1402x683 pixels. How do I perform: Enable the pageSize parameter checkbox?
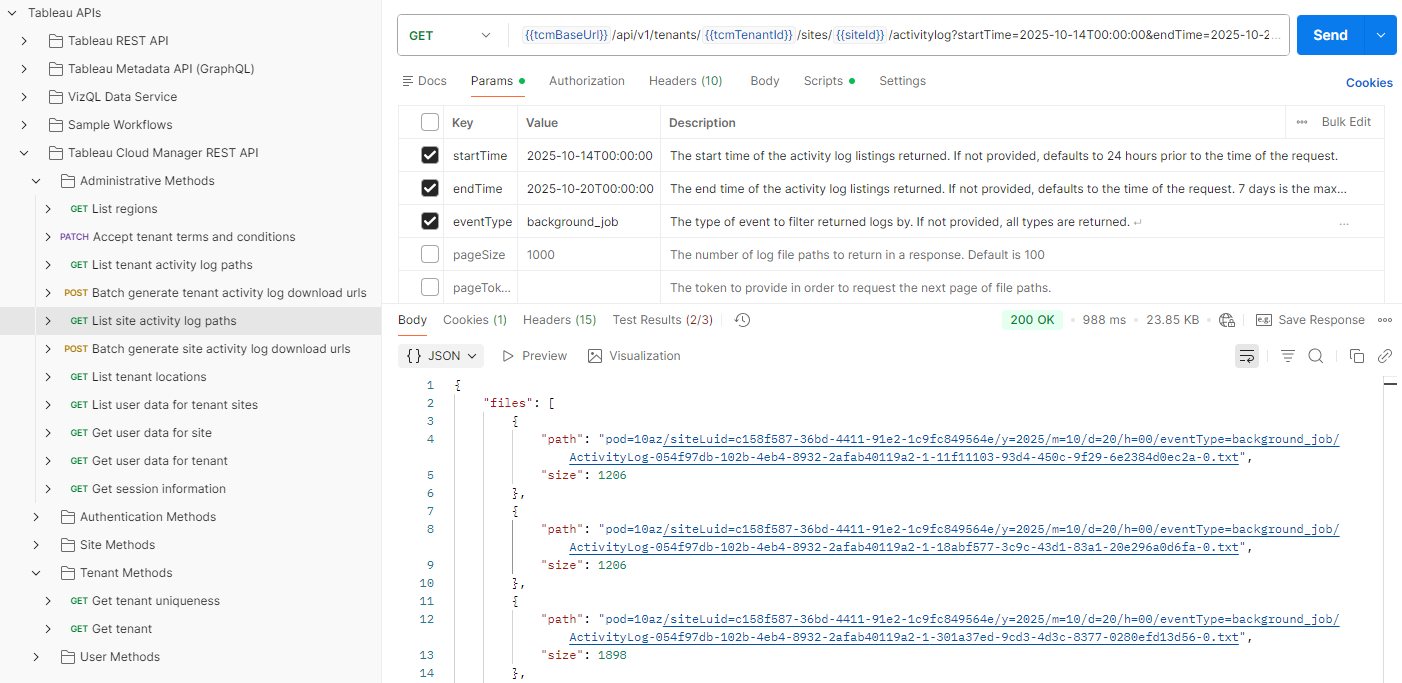[430, 254]
